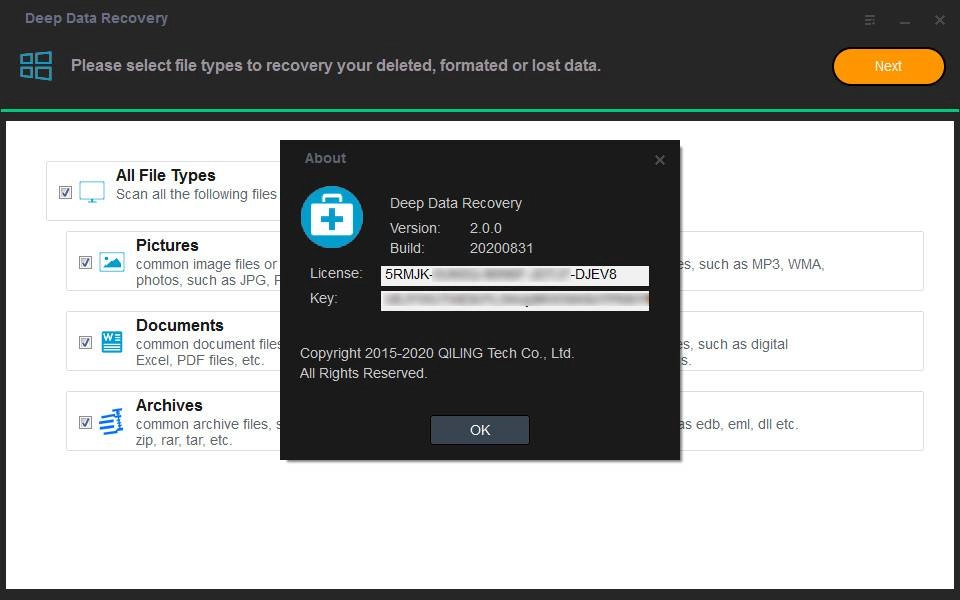Click the 'Please select file types' instruction text
The width and height of the screenshot is (960, 600).
(336, 66)
